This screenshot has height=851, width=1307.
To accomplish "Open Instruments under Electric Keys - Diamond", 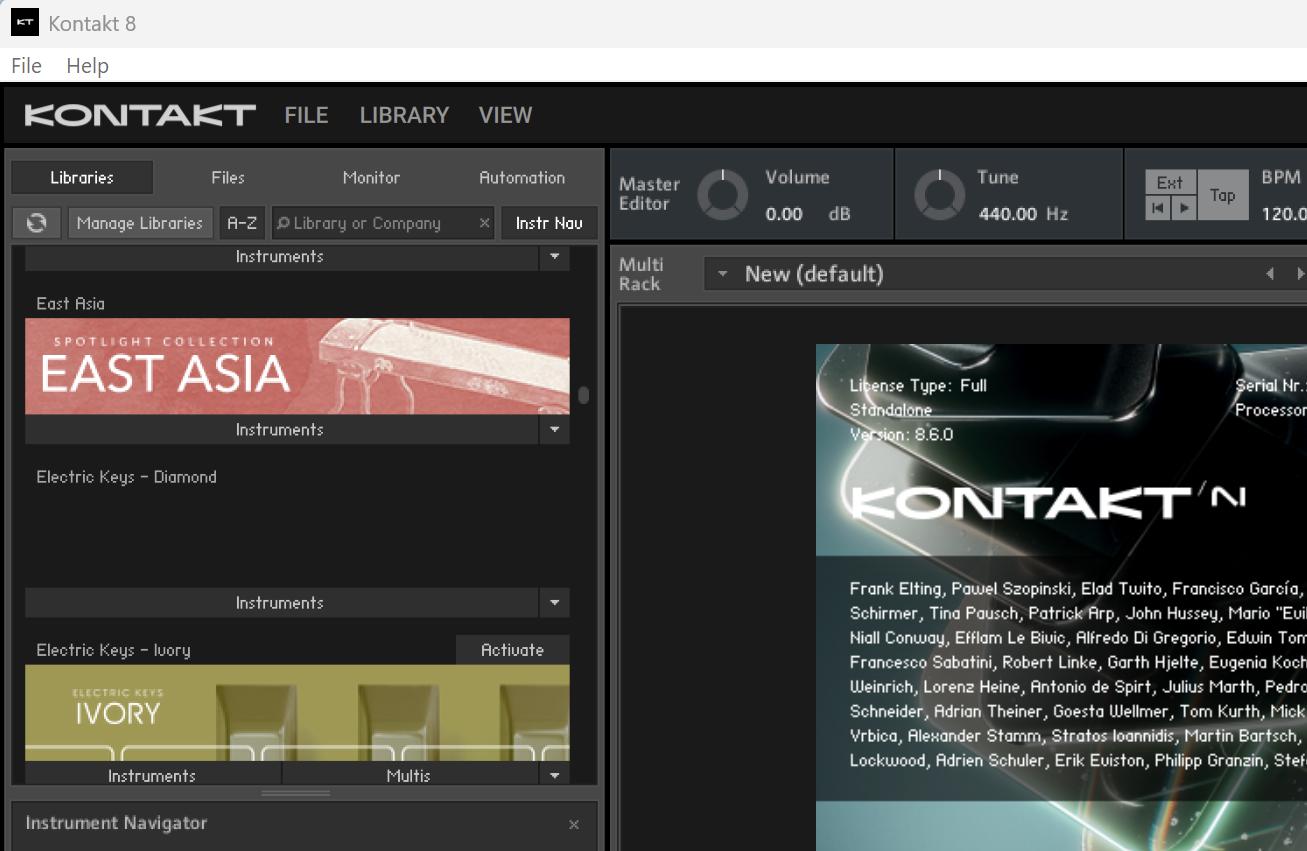I will [x=280, y=603].
